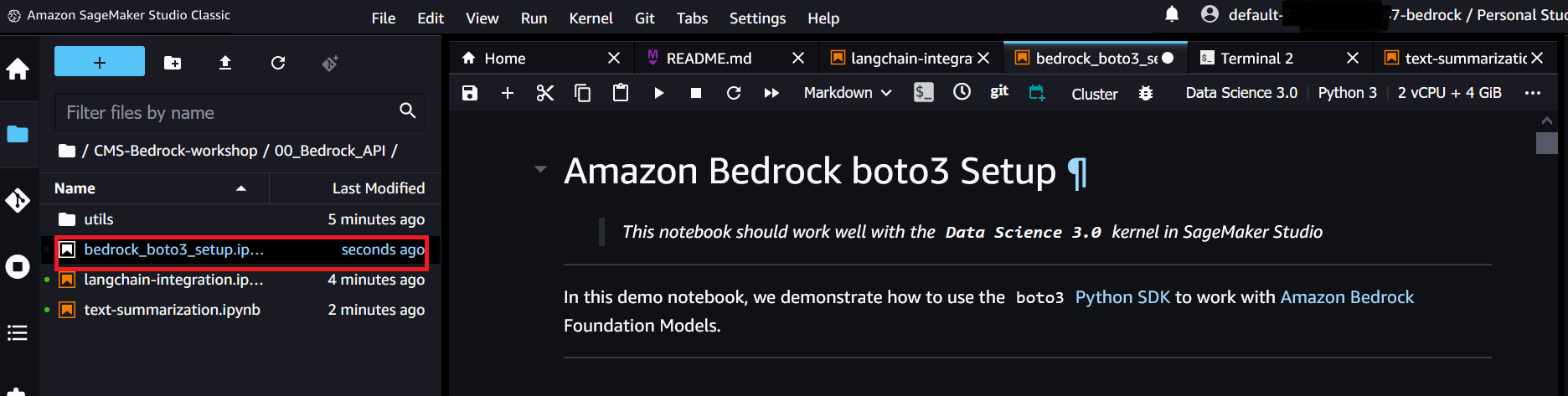Sort files by Last Modified column
1568x396 pixels.
point(354,188)
